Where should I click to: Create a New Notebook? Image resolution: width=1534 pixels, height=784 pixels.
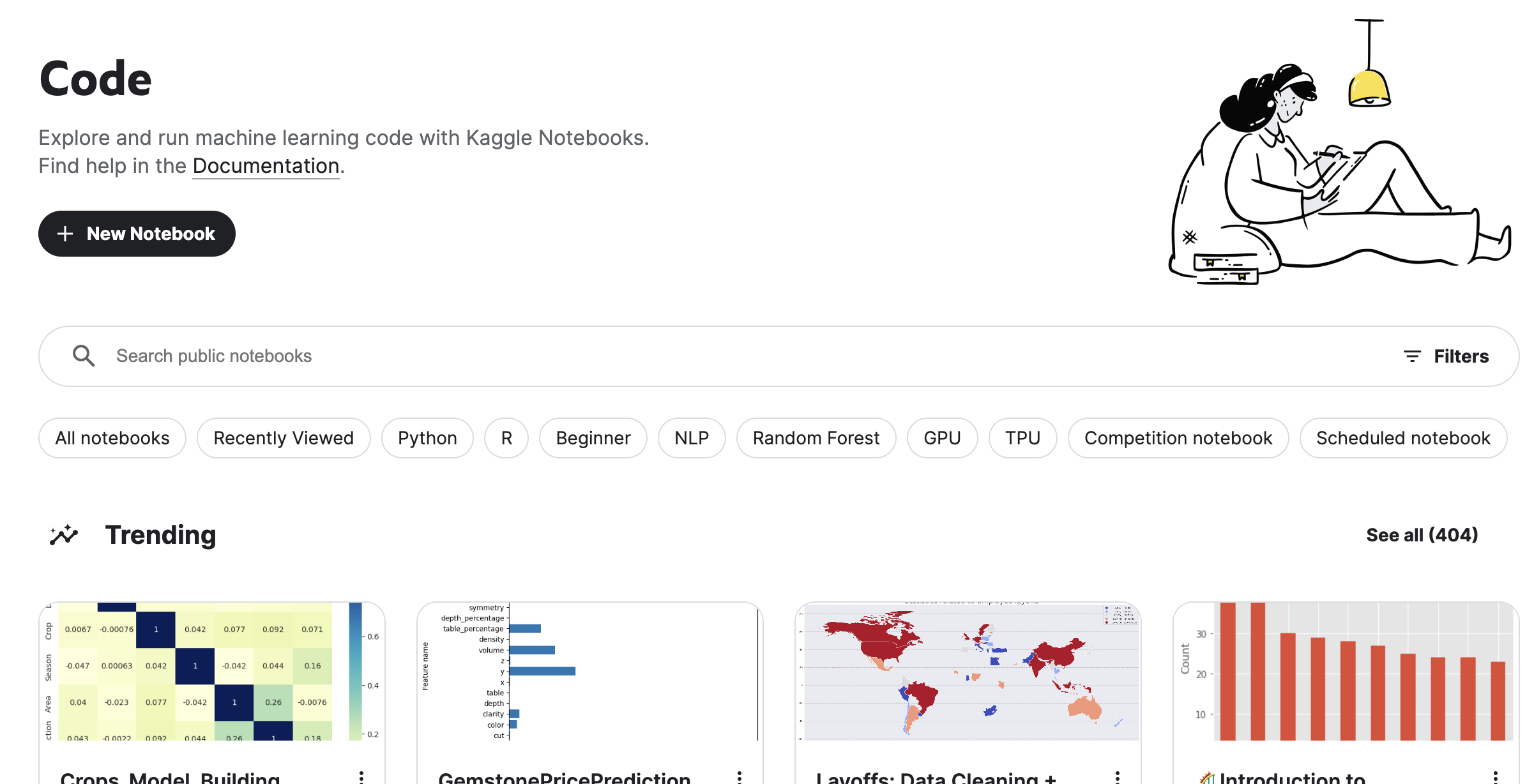pyautogui.click(x=151, y=234)
